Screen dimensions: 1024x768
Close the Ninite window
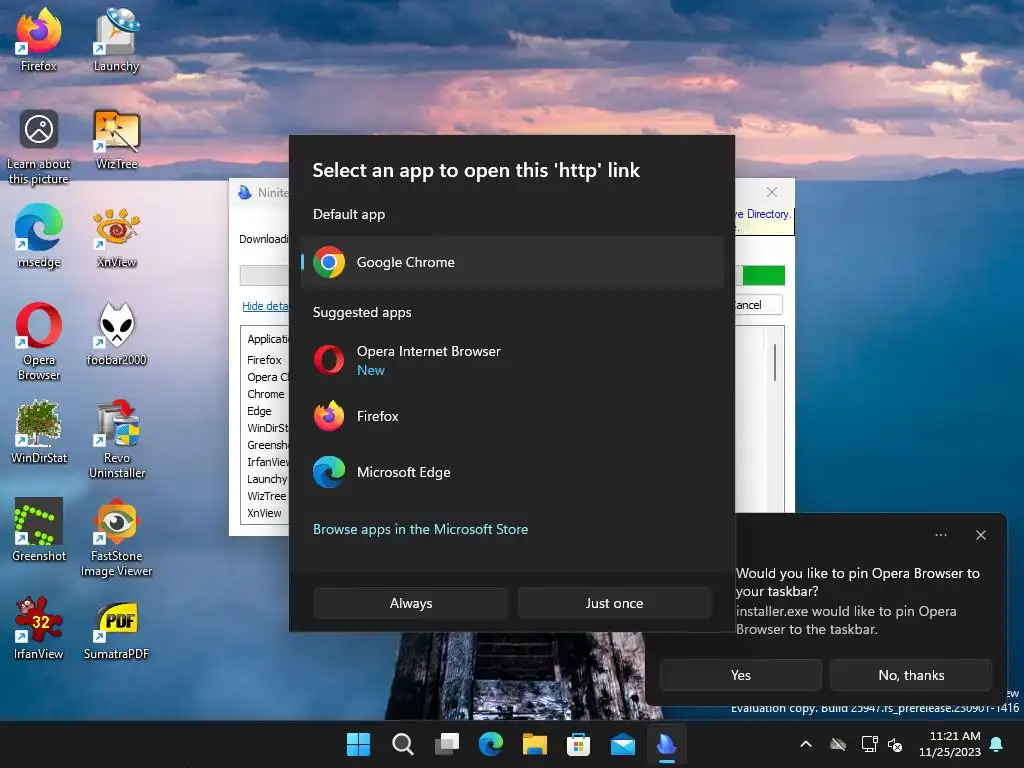coord(772,192)
